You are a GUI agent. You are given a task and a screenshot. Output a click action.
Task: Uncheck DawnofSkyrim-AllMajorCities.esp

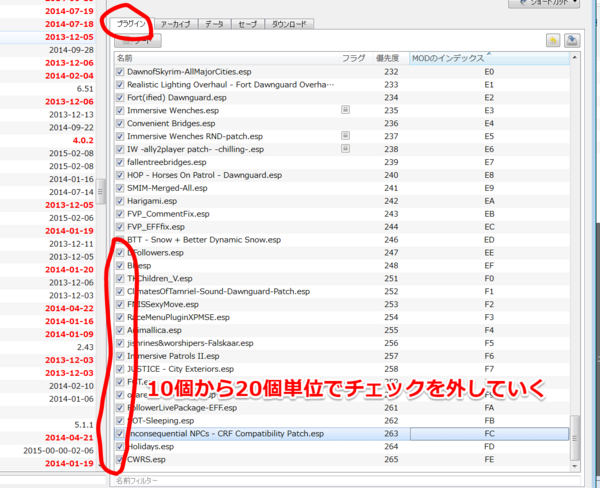pyautogui.click(x=120, y=72)
